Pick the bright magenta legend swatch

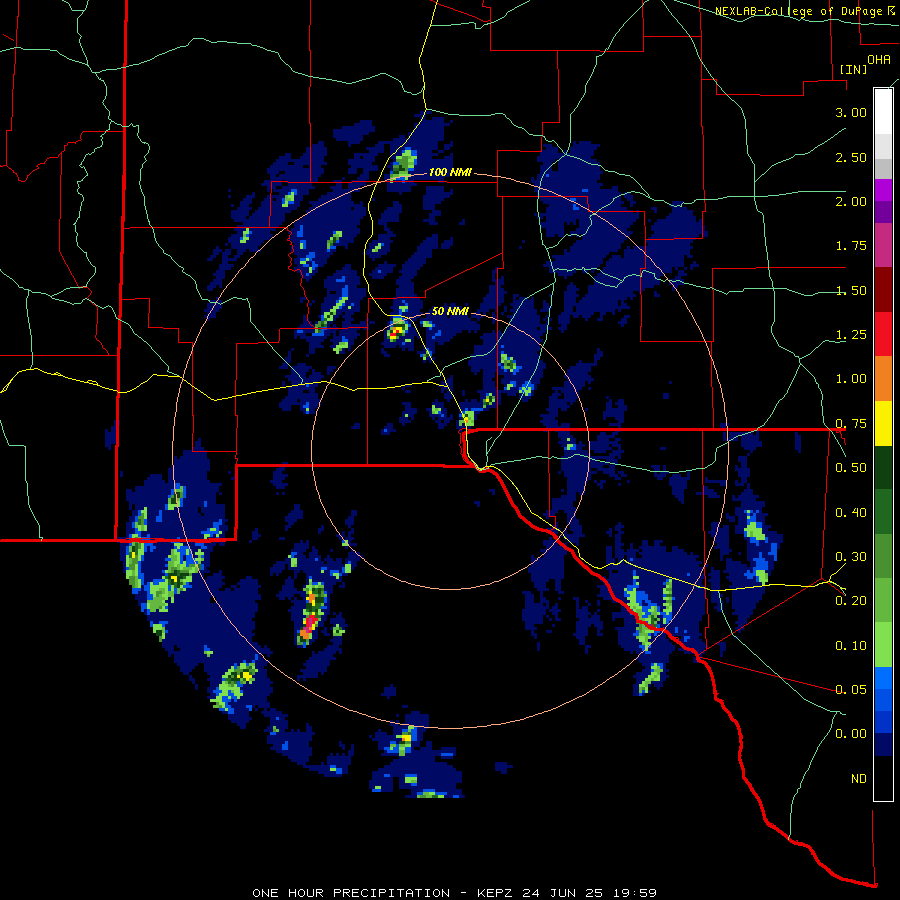click(883, 190)
